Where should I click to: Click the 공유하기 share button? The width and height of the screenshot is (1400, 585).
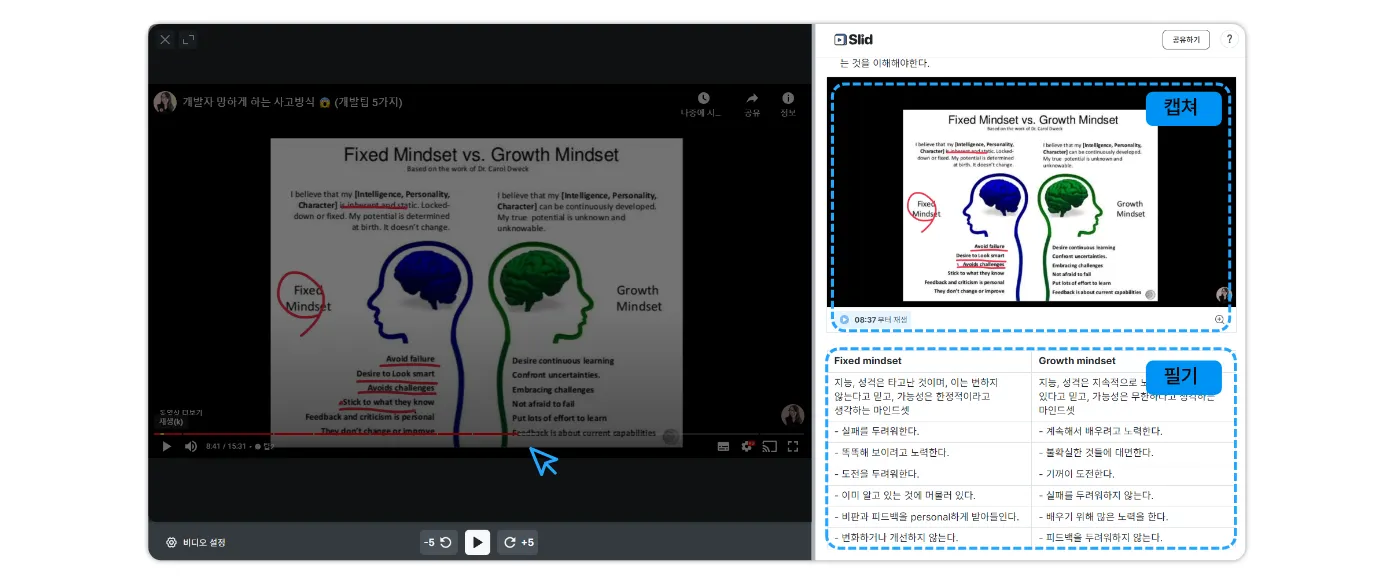click(1186, 40)
